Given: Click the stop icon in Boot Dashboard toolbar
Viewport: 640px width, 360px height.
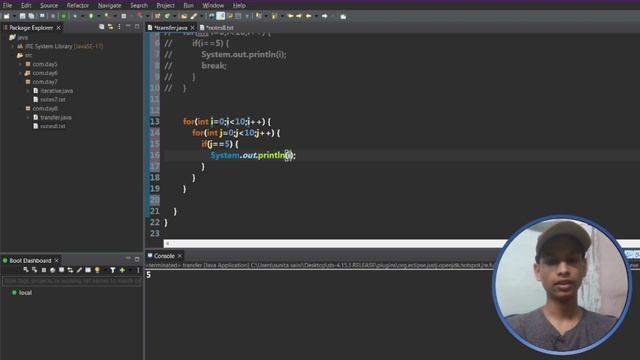Looking at the screenshot, I should (x=44, y=270).
